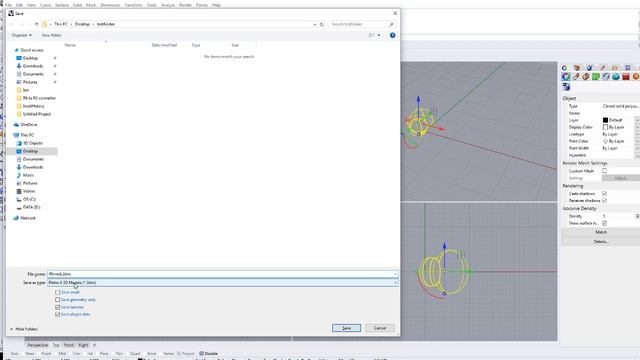Click the Object properties color-wheel icon
Image resolution: width=640 pixels, height=360 pixels.
pyautogui.click(x=566, y=76)
